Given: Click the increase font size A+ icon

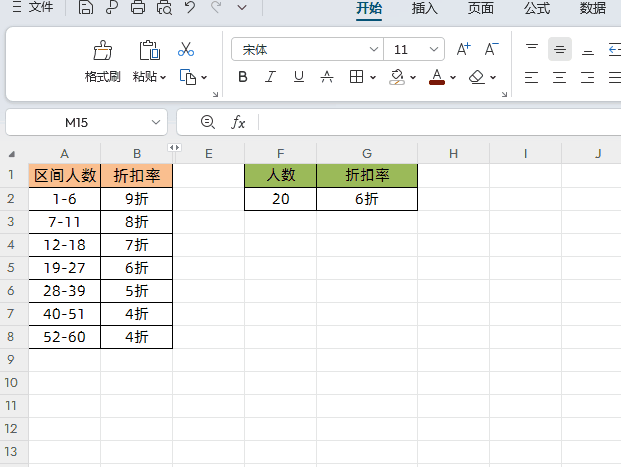Looking at the screenshot, I should pyautogui.click(x=463, y=49).
